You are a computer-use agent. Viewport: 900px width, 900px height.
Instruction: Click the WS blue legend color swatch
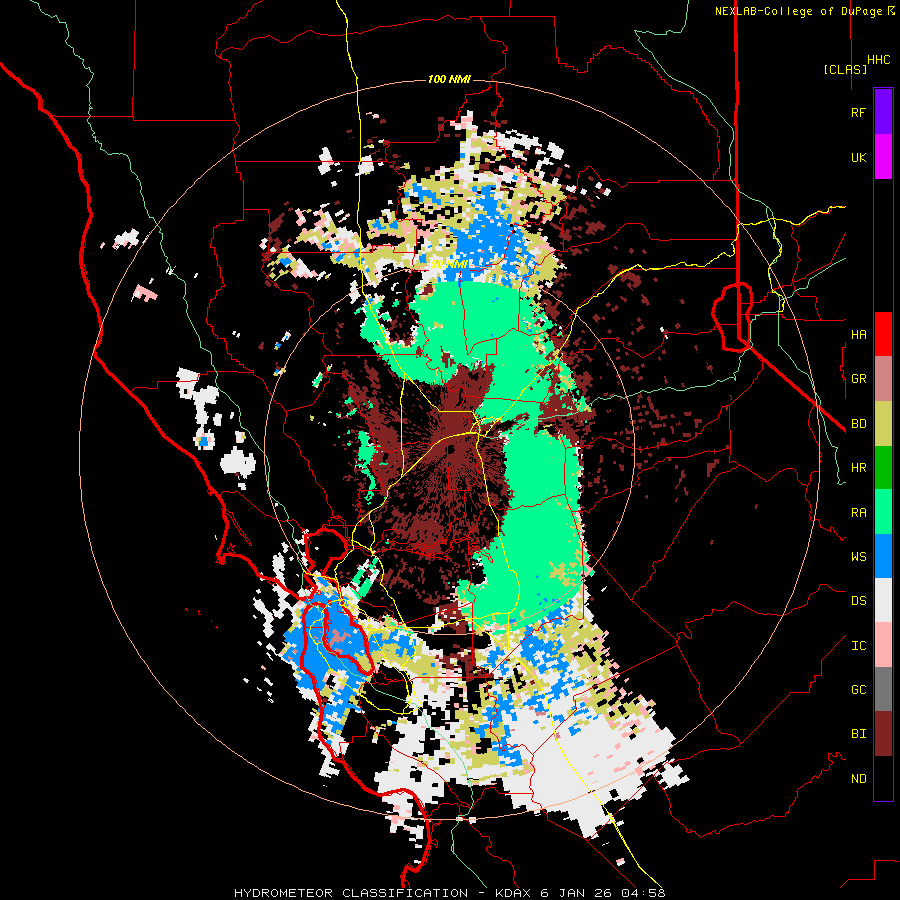coord(883,556)
